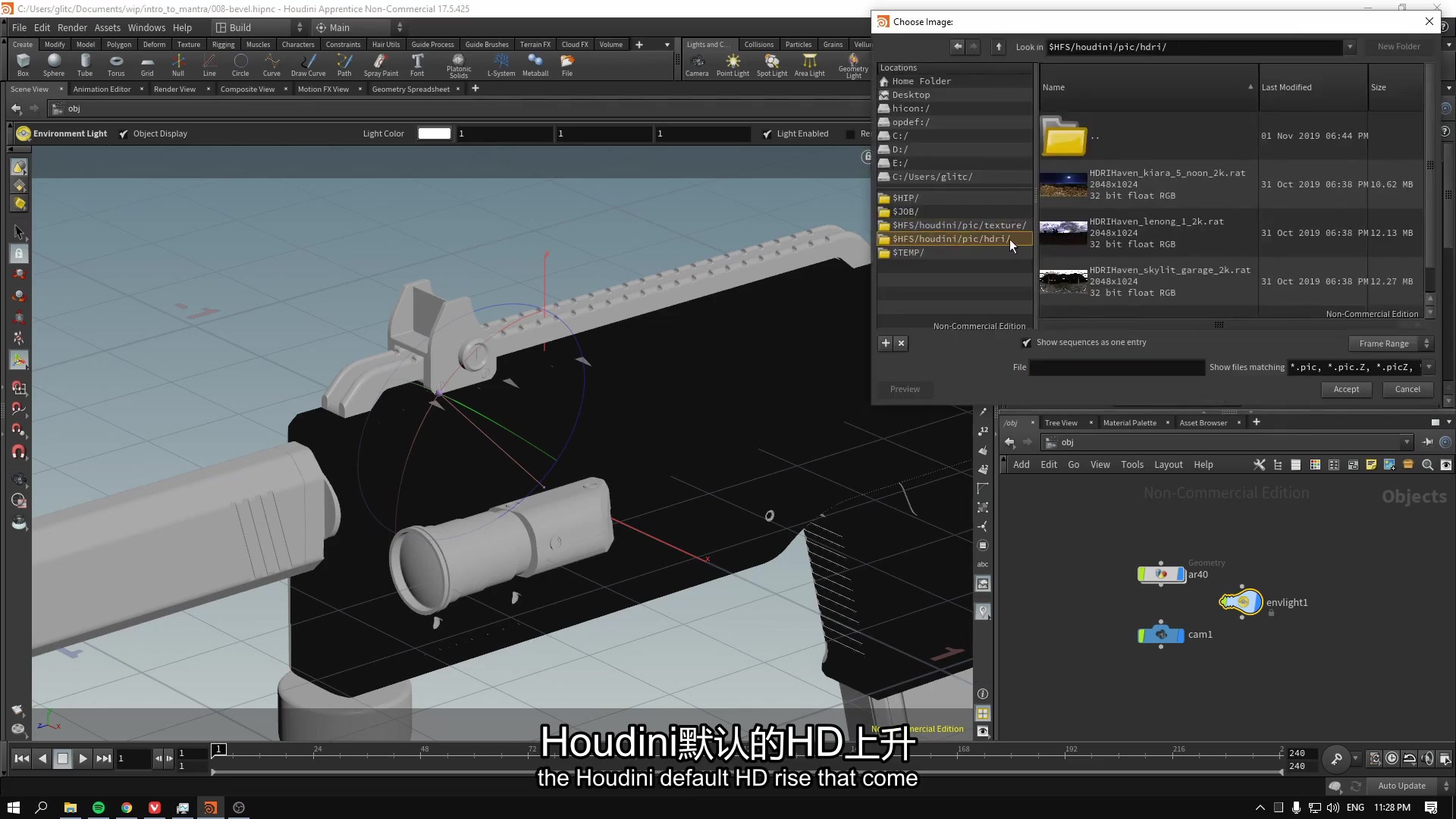
Task: Click the Light Color swatch
Action: coord(434,133)
